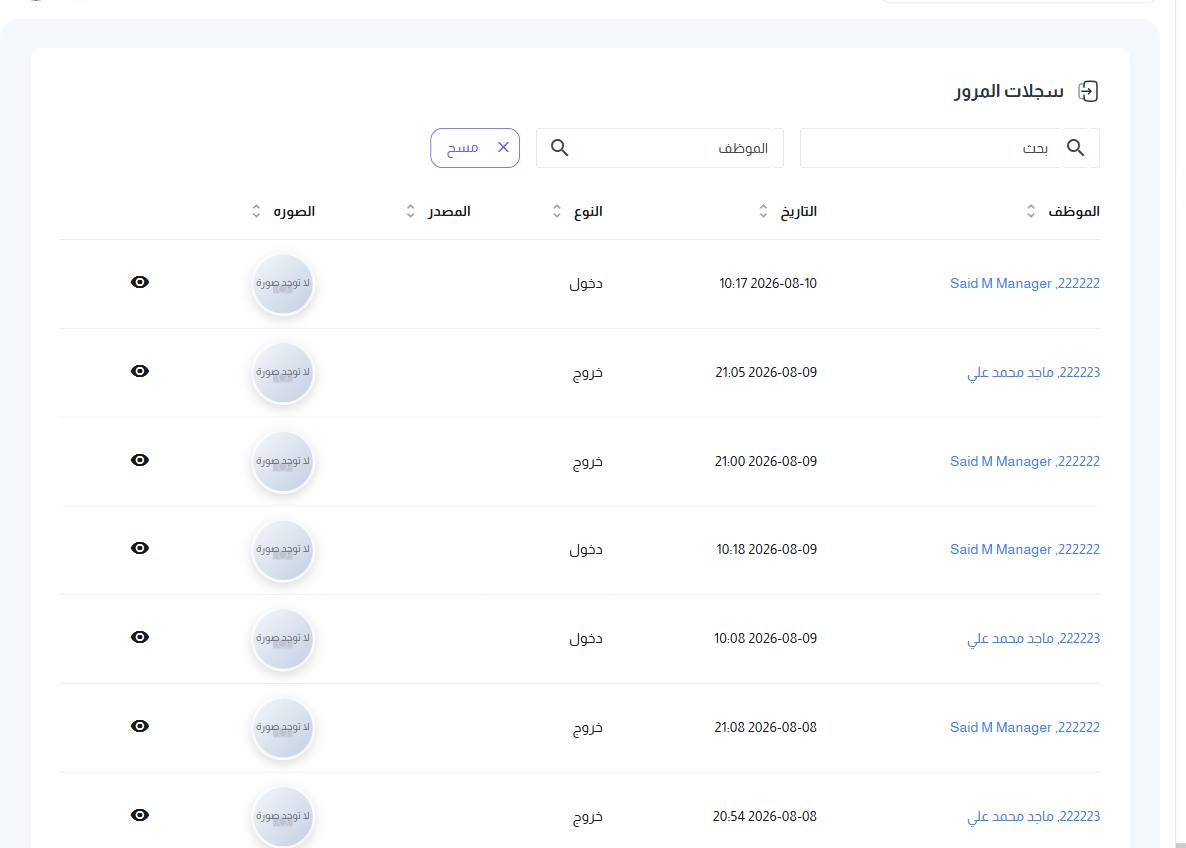Click photo placeholder in 10:18 2026-08-09 row

coord(283,550)
